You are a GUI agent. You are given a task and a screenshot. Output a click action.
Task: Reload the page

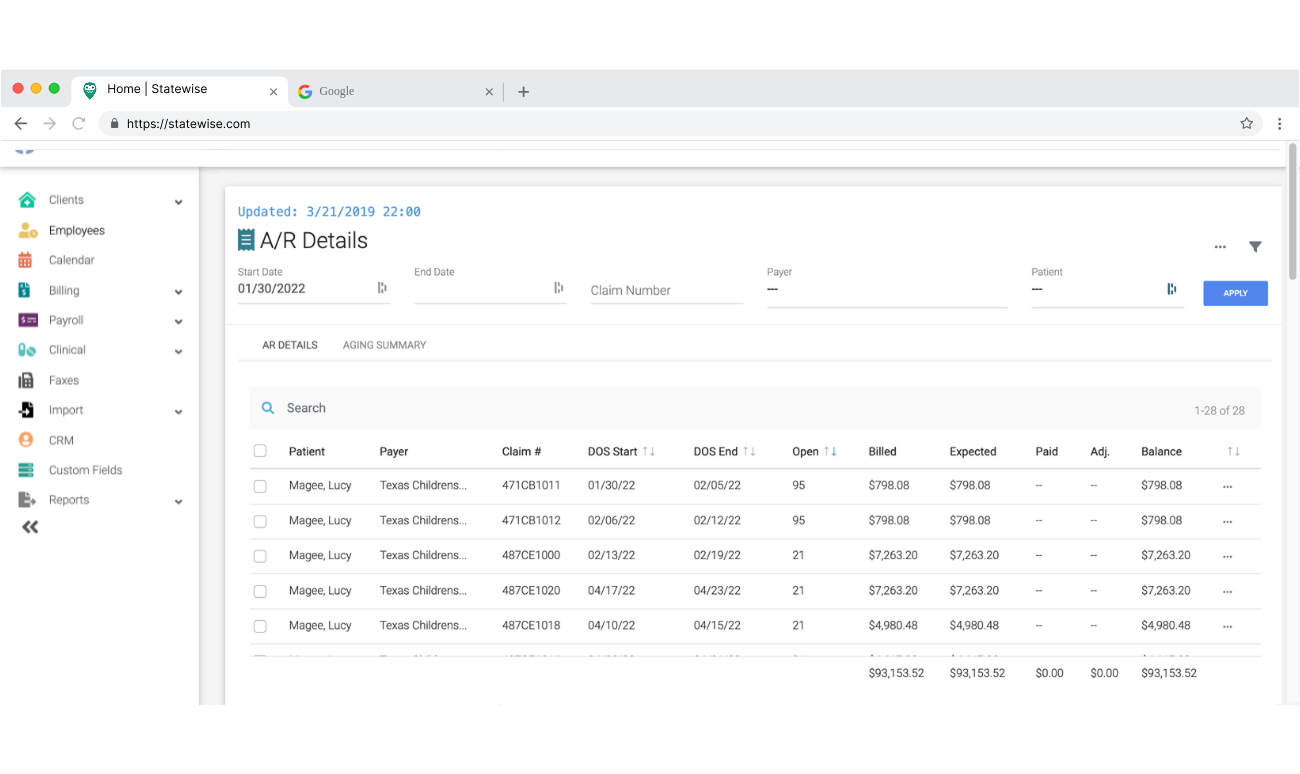[79, 124]
